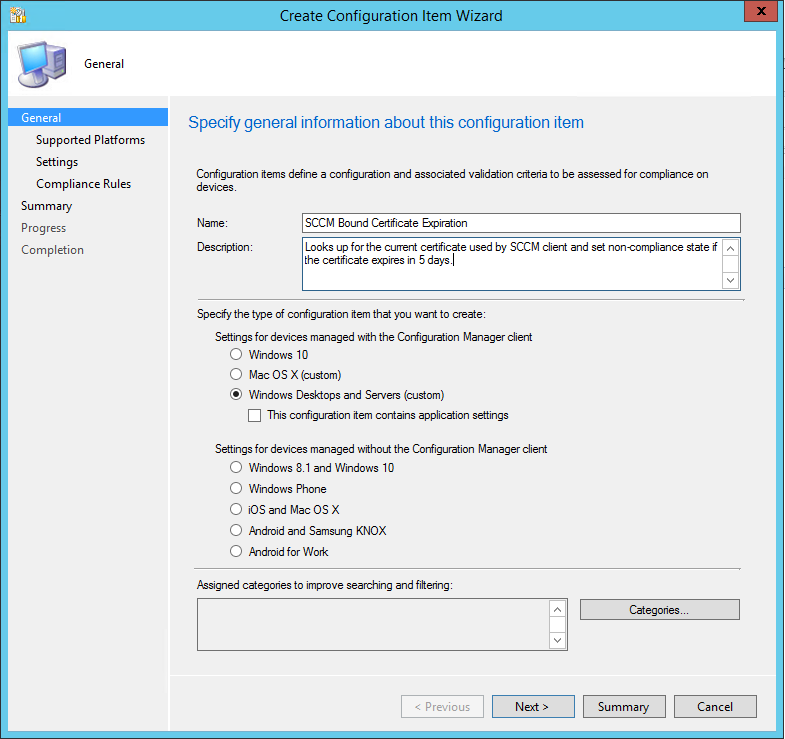The image size is (785, 739).
Task: Select Windows Desktops and Servers (custom)
Action: 236,394
